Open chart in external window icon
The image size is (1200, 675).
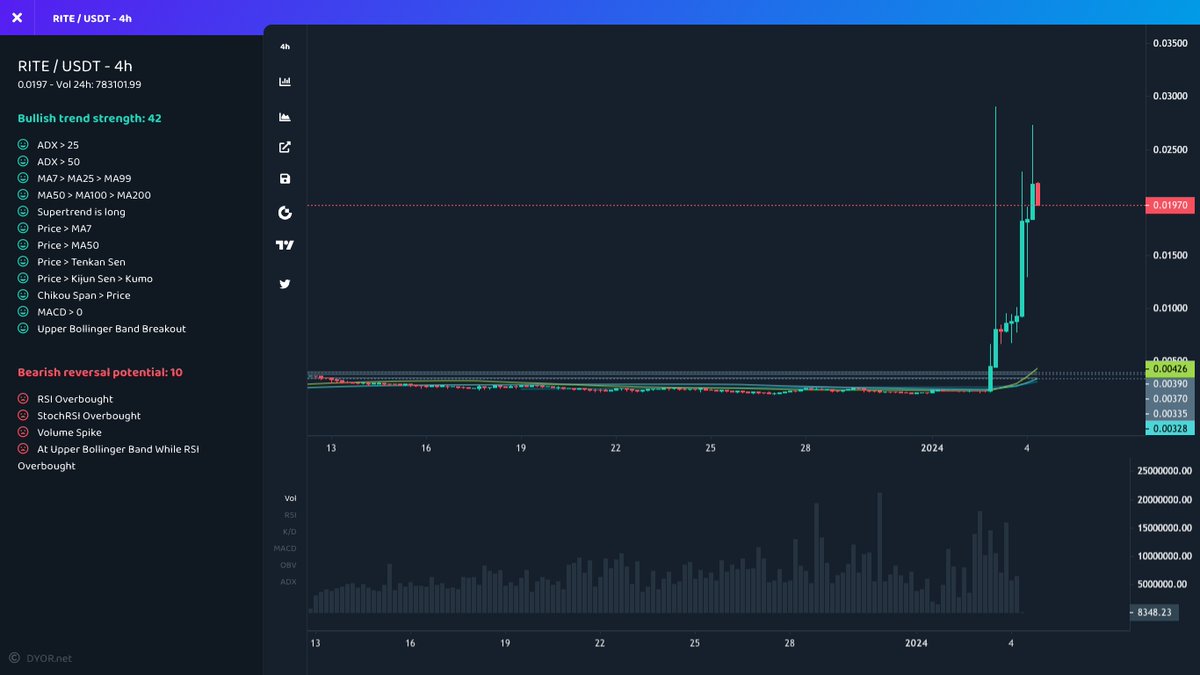(285, 147)
